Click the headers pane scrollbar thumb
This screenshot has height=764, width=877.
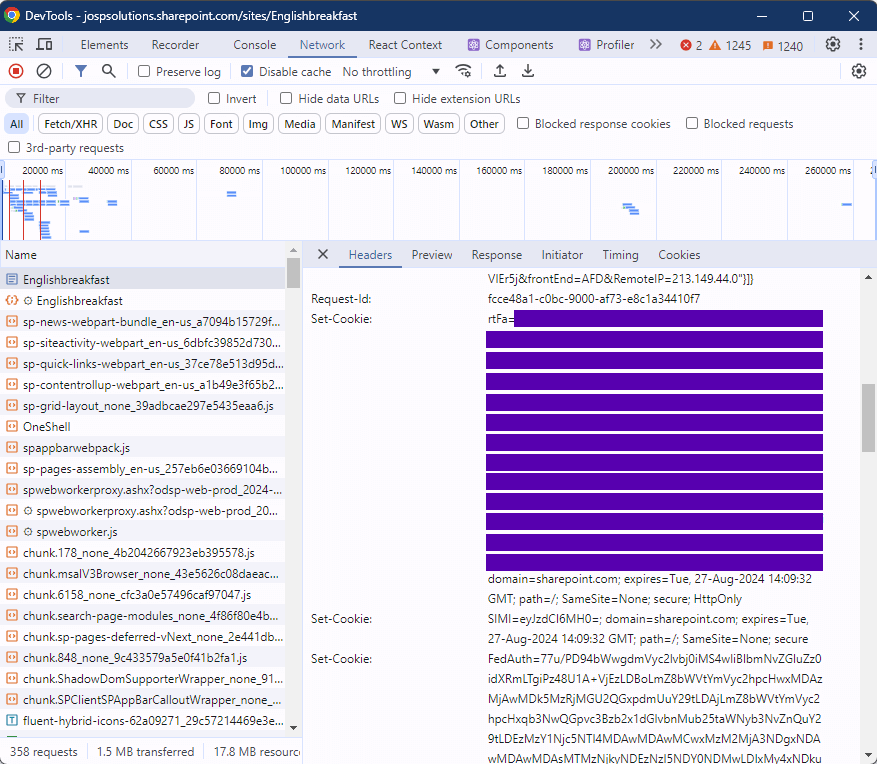tap(868, 417)
